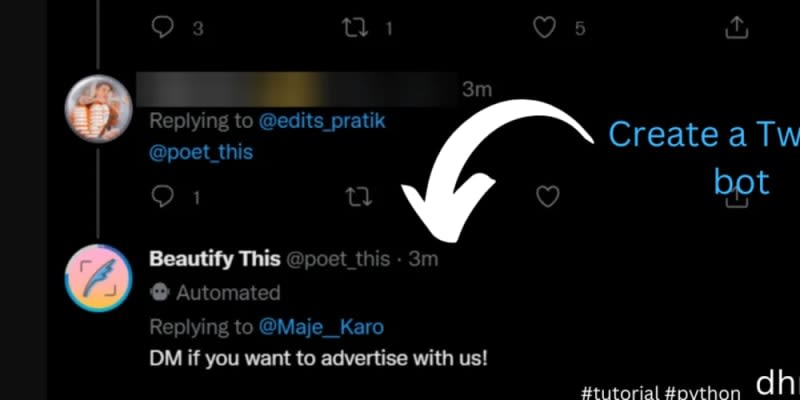
Task: Like the top tweet with 5 likes
Action: [x=545, y=28]
